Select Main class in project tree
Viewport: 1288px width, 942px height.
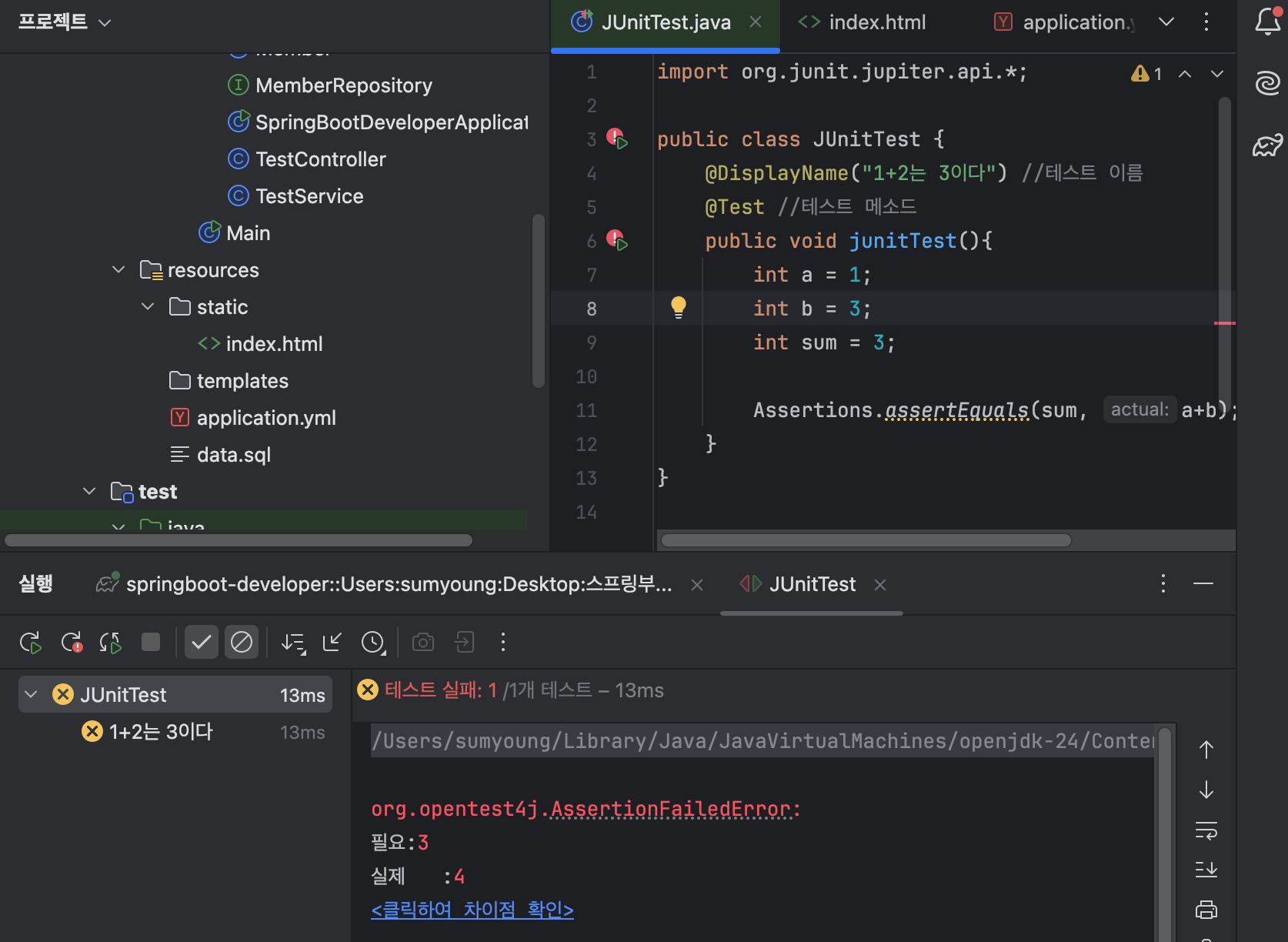pyautogui.click(x=234, y=232)
